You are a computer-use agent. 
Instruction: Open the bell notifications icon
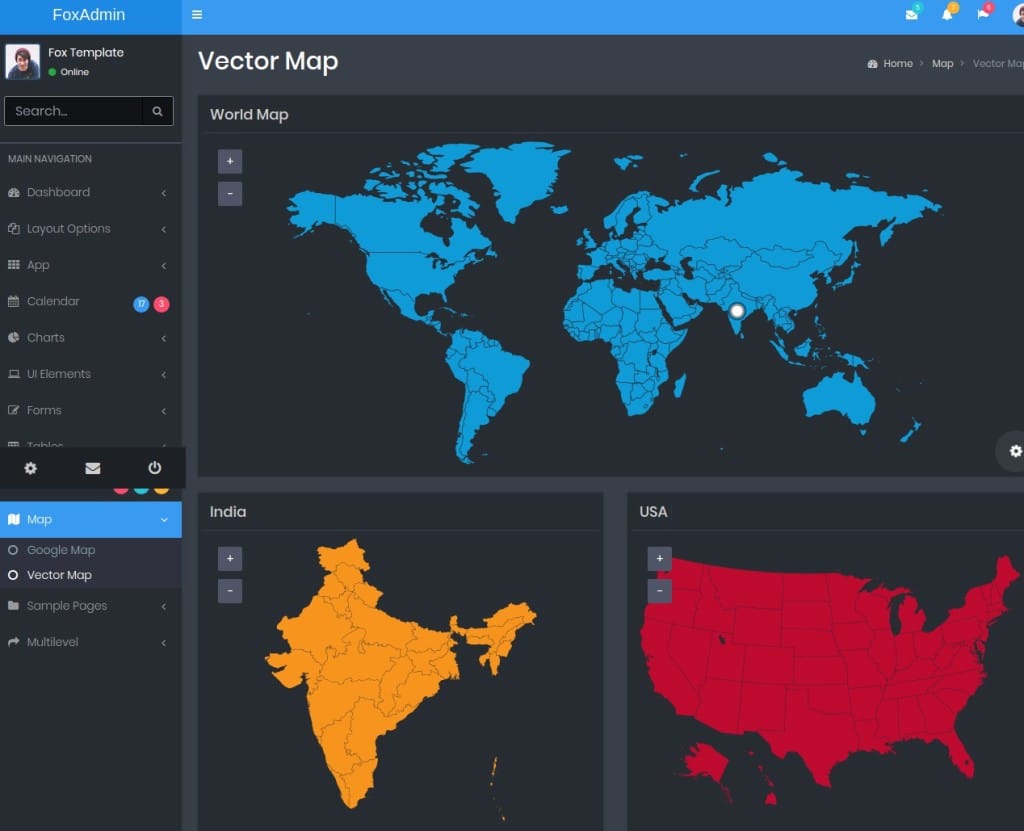click(947, 15)
